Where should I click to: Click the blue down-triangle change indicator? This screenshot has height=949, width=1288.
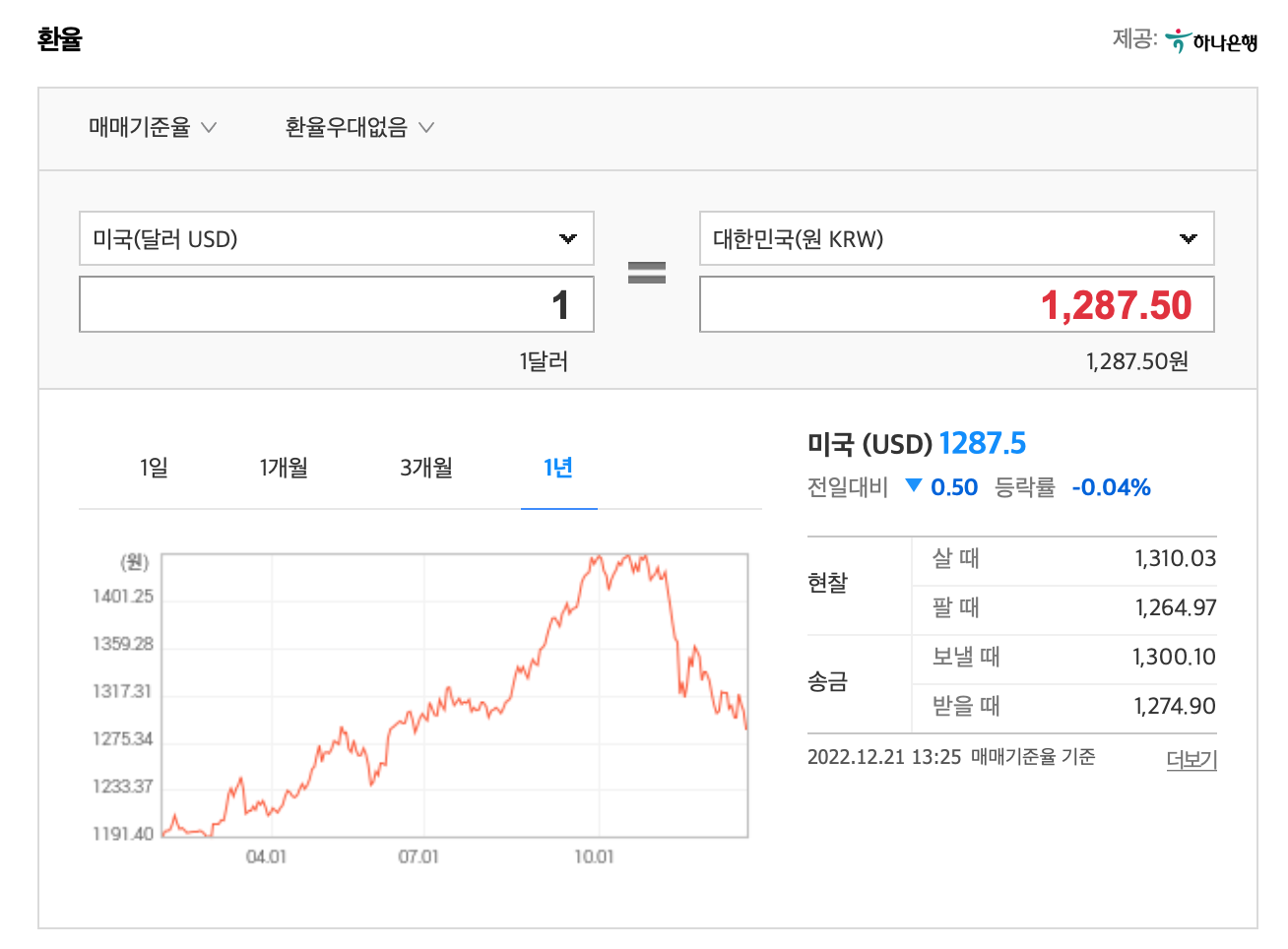click(x=913, y=485)
